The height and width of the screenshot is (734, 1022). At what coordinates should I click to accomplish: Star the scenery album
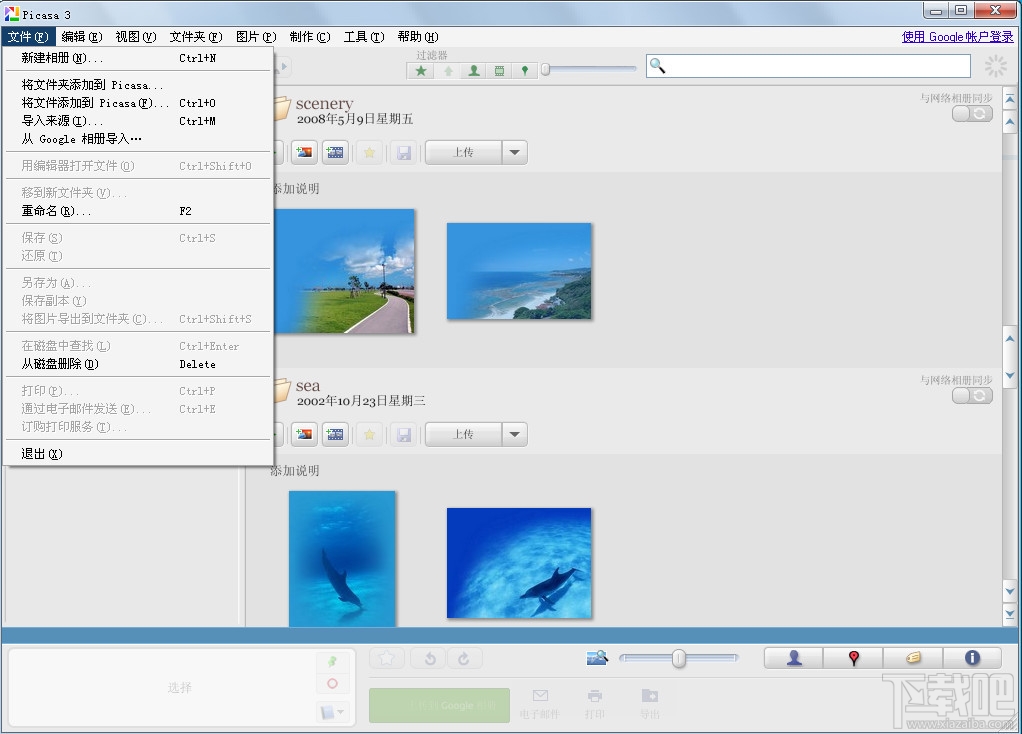pos(370,151)
